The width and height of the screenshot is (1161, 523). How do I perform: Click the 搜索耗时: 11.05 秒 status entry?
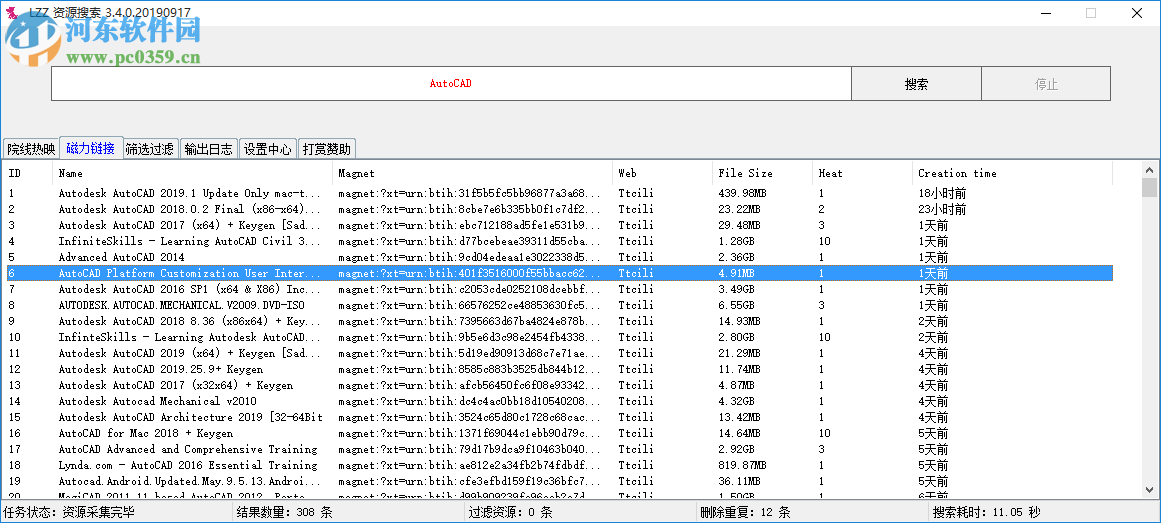coord(987,512)
